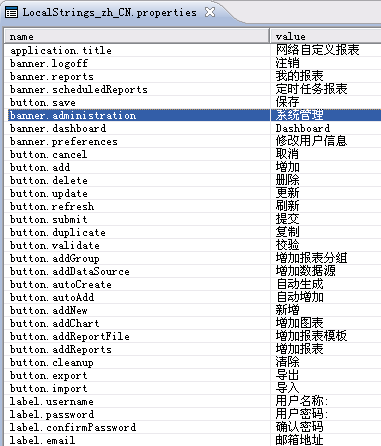Click the highlighted banner.administration key
381x446 pixels.
pyautogui.click(x=73, y=115)
